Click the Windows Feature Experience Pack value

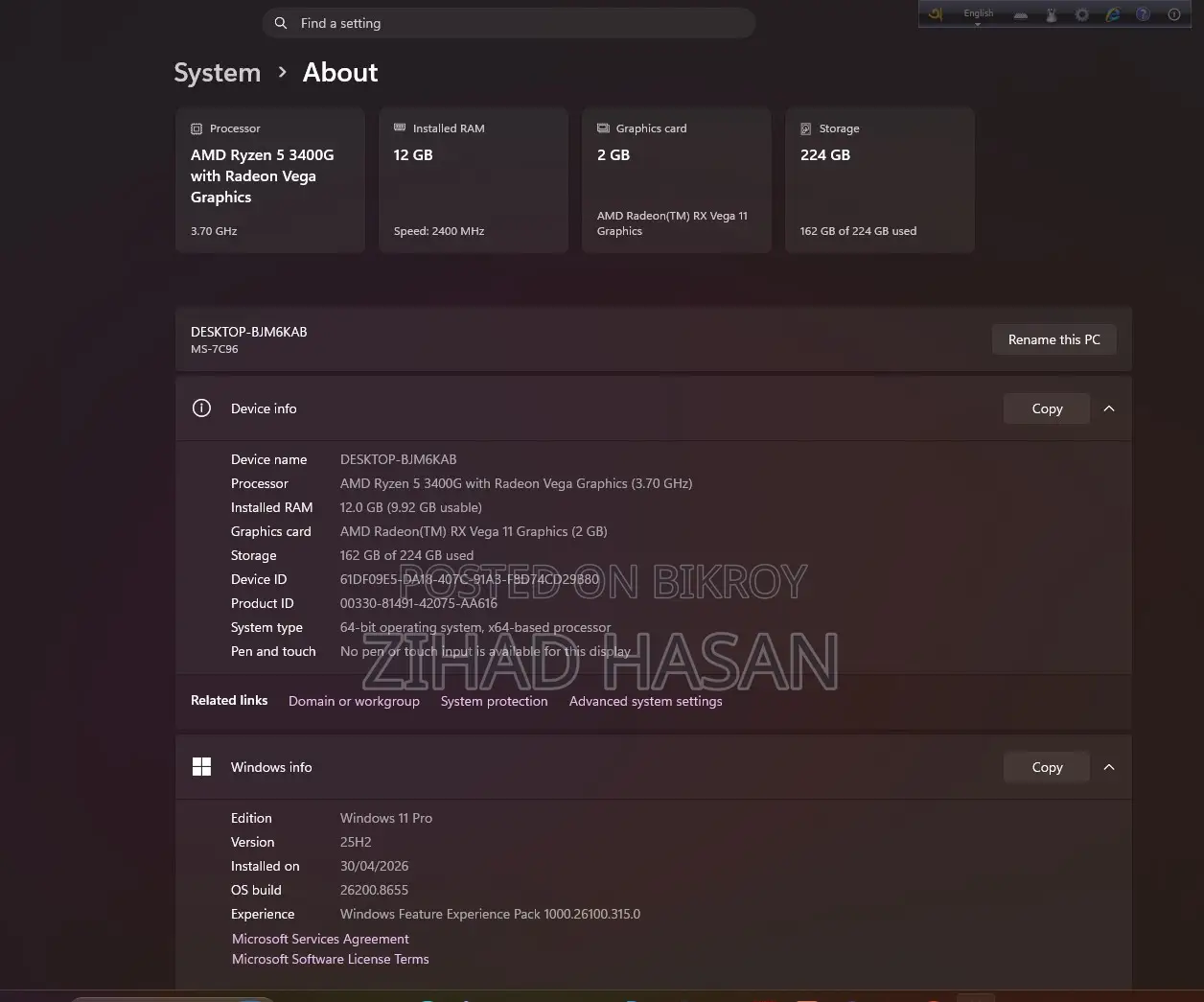pyautogui.click(x=490, y=914)
